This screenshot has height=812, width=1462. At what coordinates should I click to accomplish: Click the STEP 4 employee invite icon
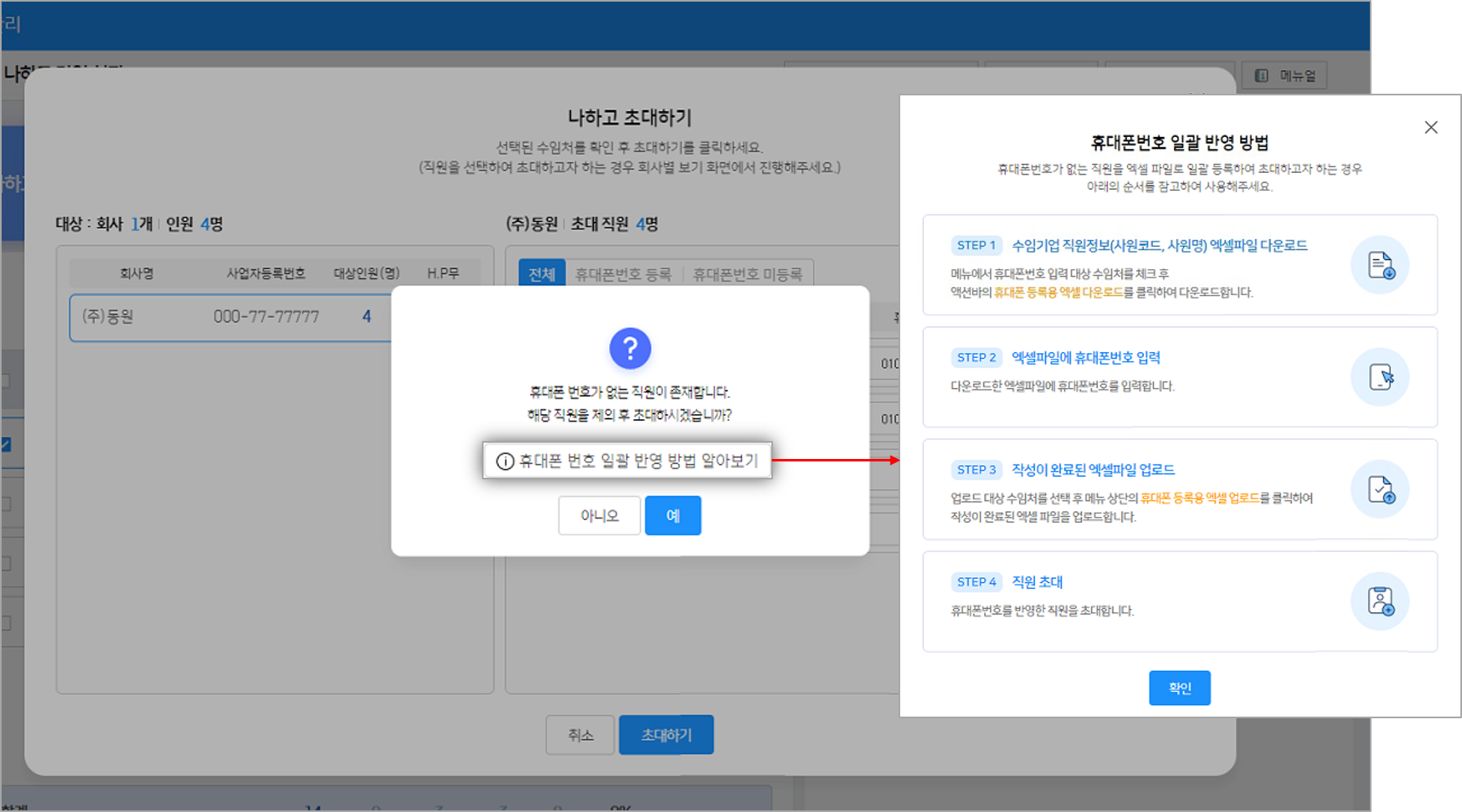tap(1380, 601)
